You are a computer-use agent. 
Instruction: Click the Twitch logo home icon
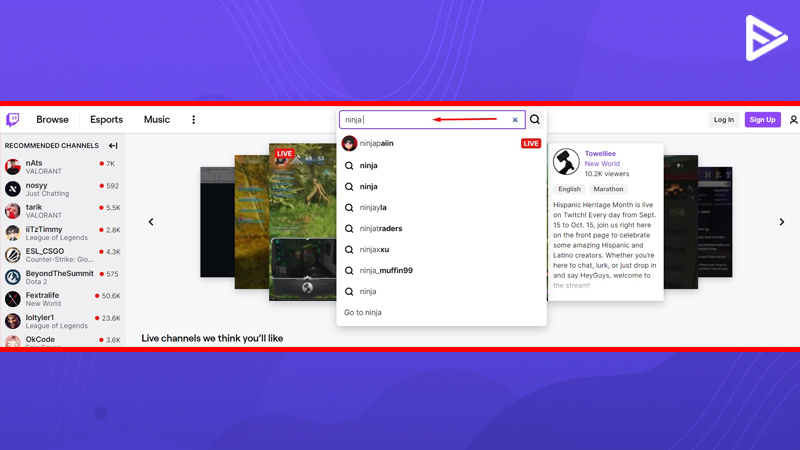click(x=13, y=119)
